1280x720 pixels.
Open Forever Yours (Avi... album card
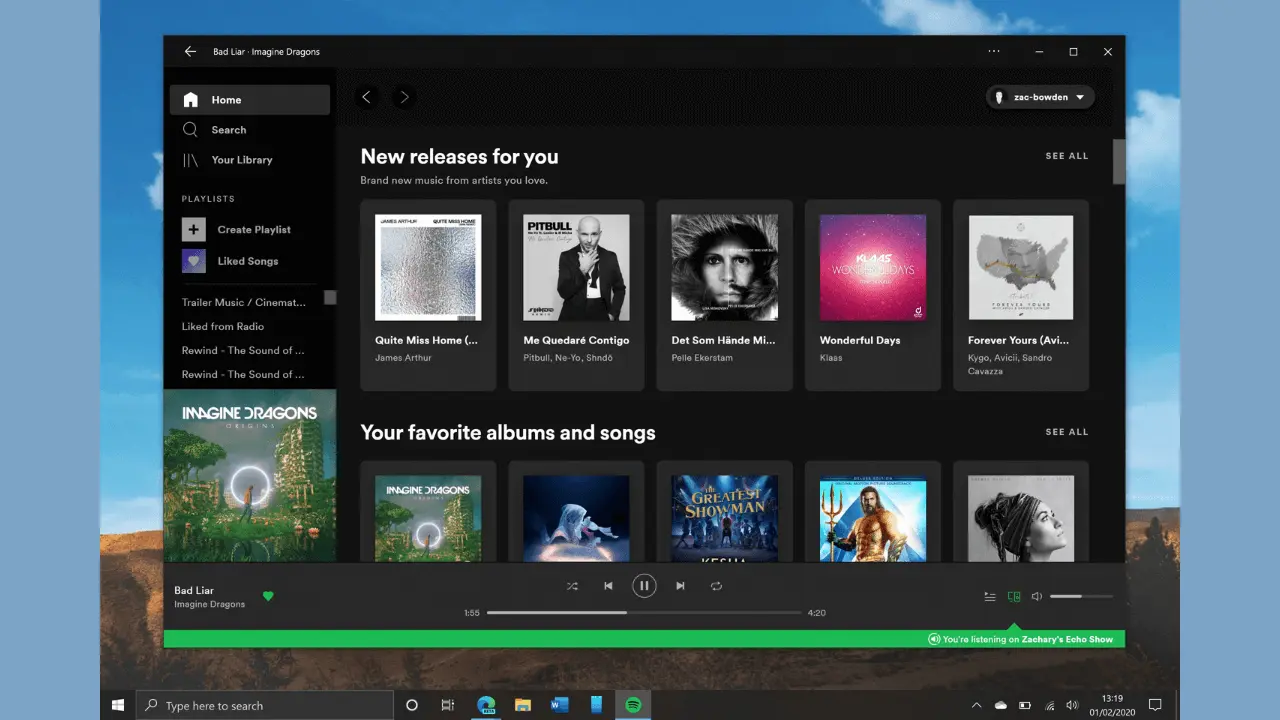(x=1020, y=295)
